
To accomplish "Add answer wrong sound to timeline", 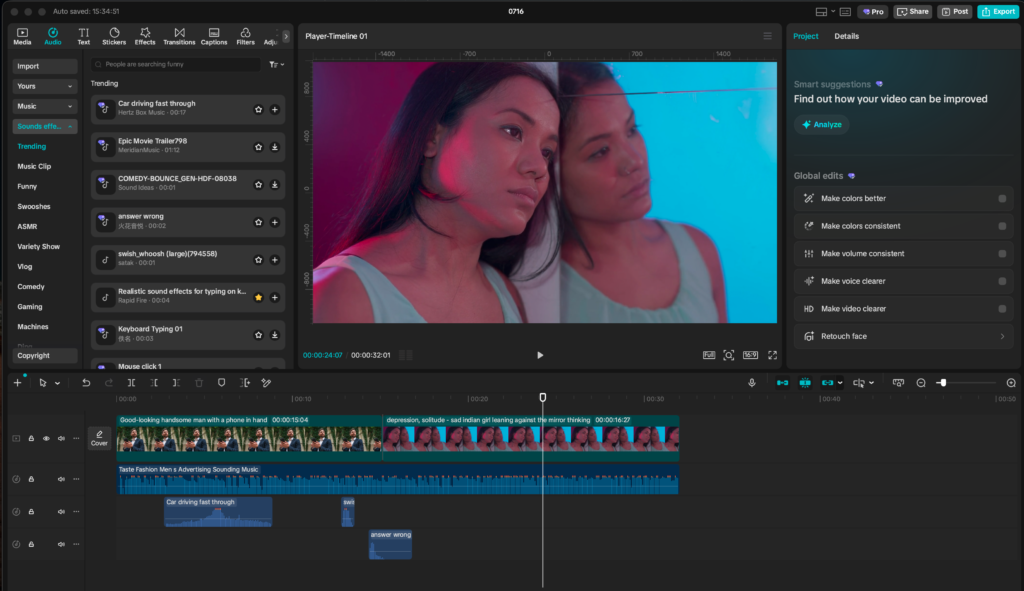I will tap(275, 222).
